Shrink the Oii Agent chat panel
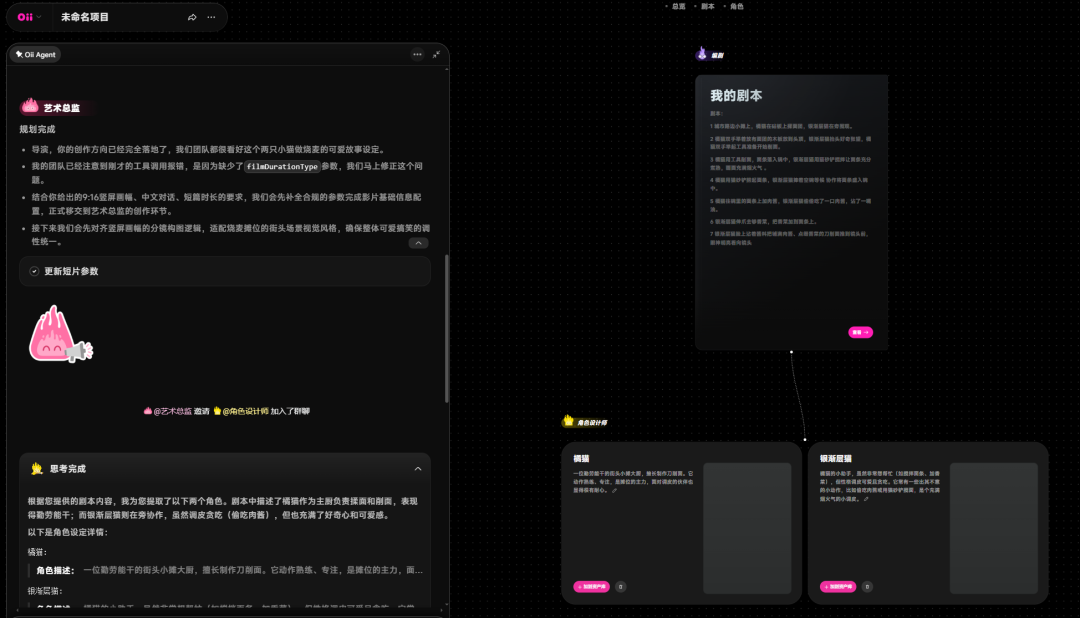 (436, 54)
